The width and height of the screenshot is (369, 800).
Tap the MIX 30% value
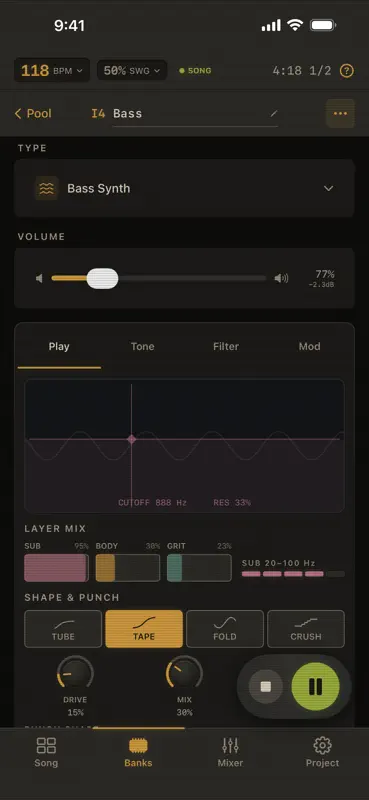coord(184,712)
